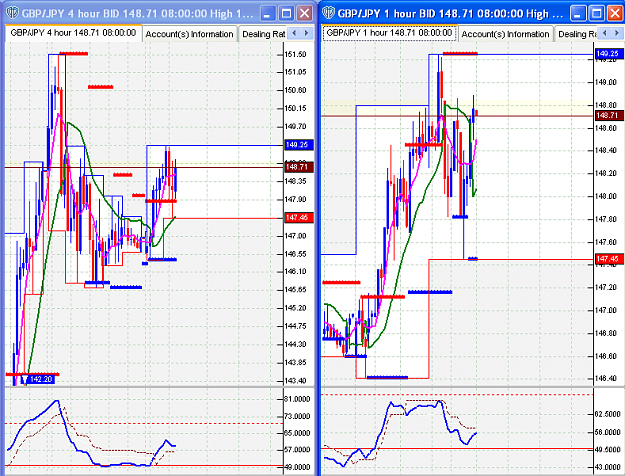Click the 149.25 blue price label on 4 hour chart

click(x=299, y=145)
